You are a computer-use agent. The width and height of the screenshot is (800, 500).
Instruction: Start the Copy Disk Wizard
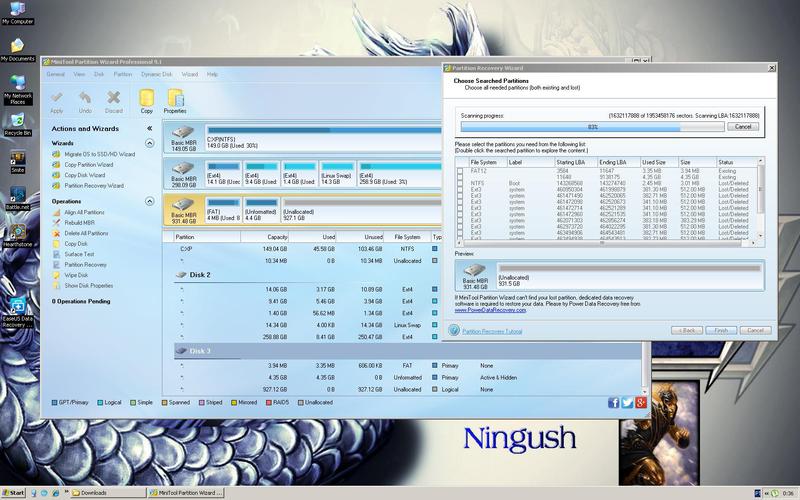click(79, 175)
